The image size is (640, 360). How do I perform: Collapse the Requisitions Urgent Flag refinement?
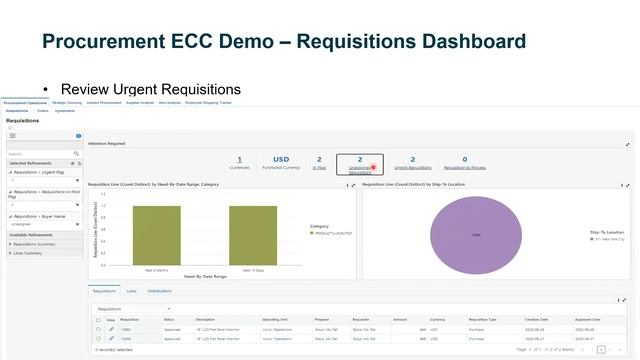point(11,172)
